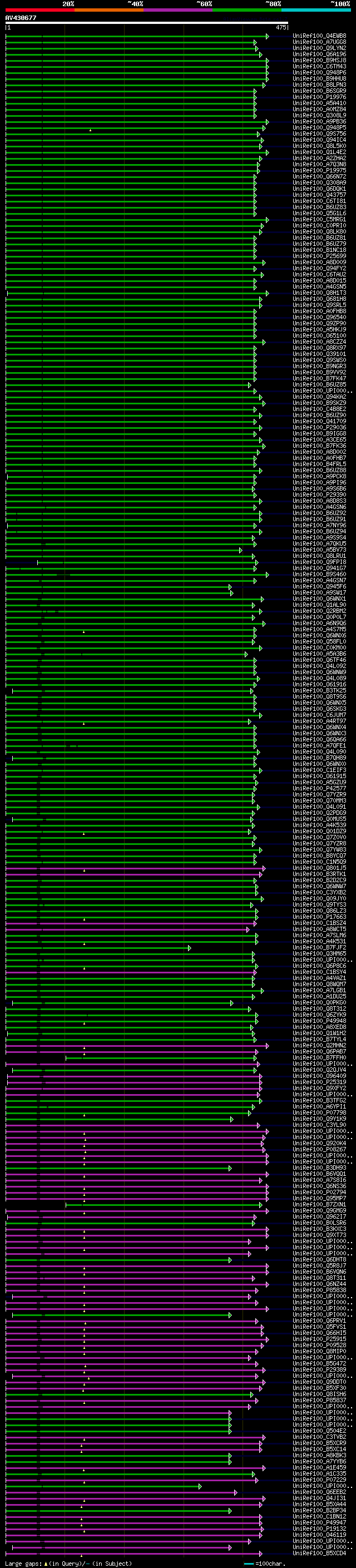Open hit UniRef100_C6TM43
Viewport: 356px width, 1568px height.
[319, 66]
